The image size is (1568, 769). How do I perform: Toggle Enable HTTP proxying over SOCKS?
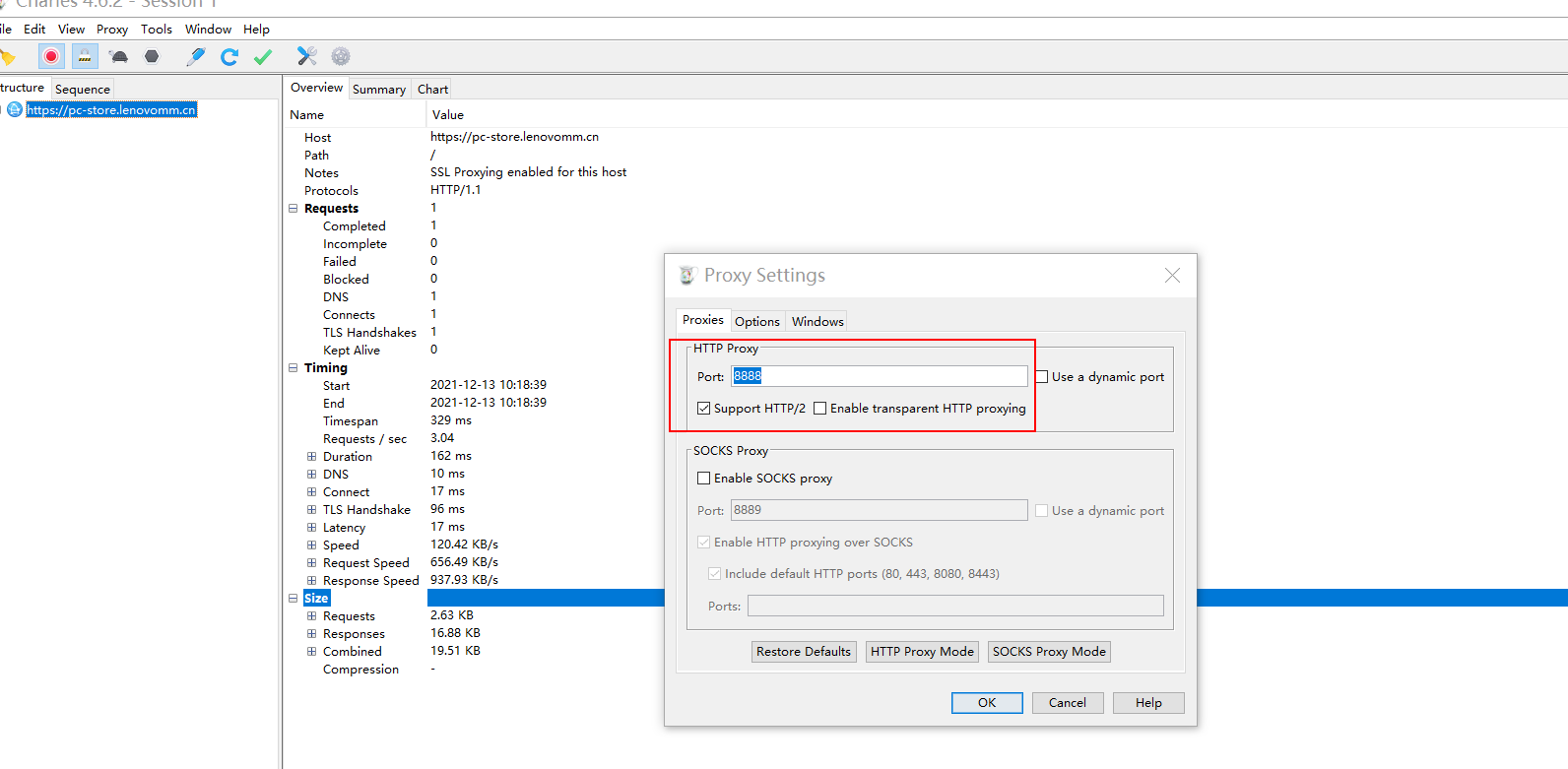pyautogui.click(x=703, y=543)
